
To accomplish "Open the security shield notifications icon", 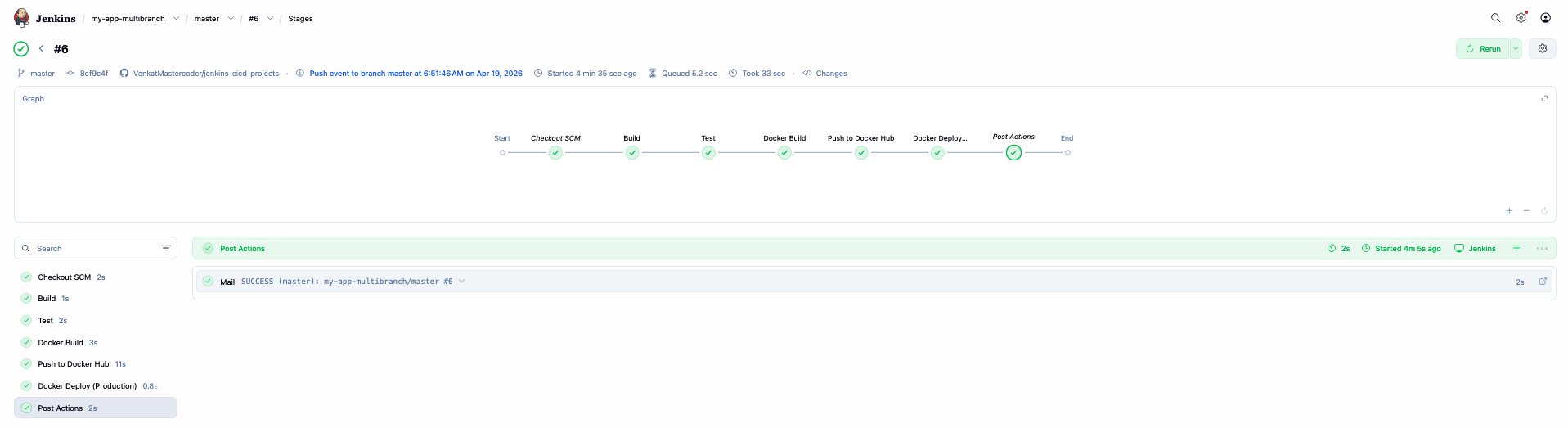I will (1521, 18).
